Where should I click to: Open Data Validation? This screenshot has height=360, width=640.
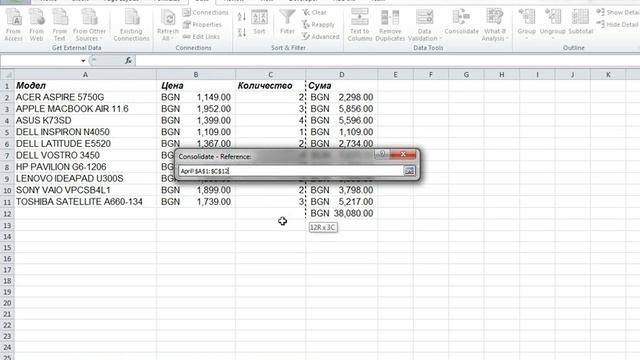(424, 25)
